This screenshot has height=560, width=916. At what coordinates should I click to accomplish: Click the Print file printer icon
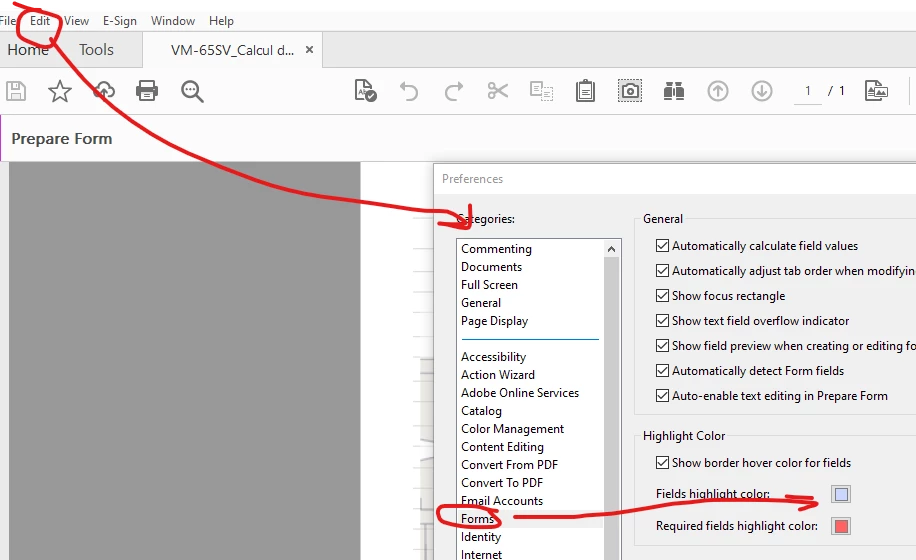(147, 91)
